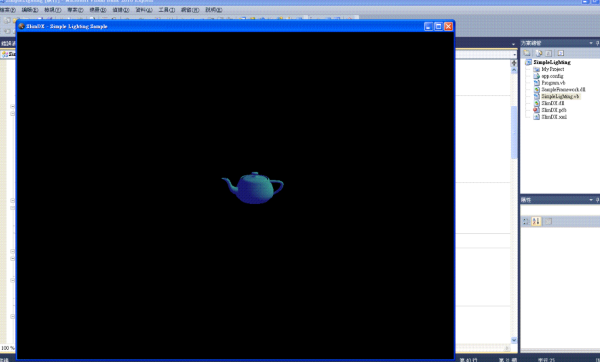600x362 pixels.
Task: Select the Categorized view icon in Properties panel
Action: (x=526, y=221)
